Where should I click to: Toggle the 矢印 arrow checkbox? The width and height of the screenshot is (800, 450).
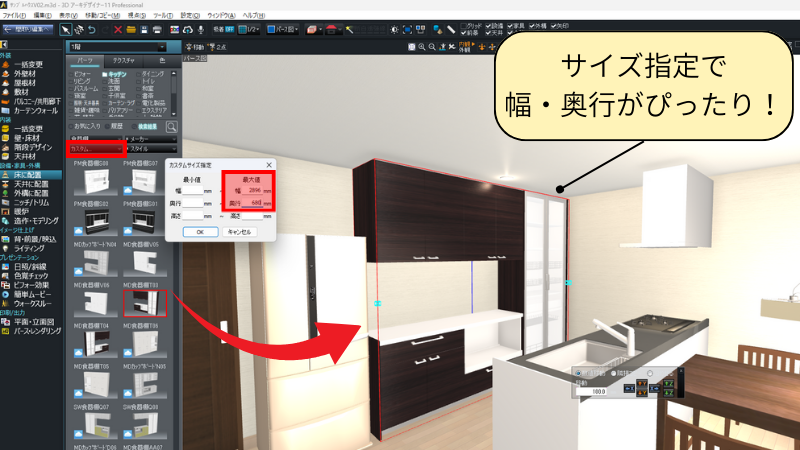pyautogui.click(x=554, y=26)
